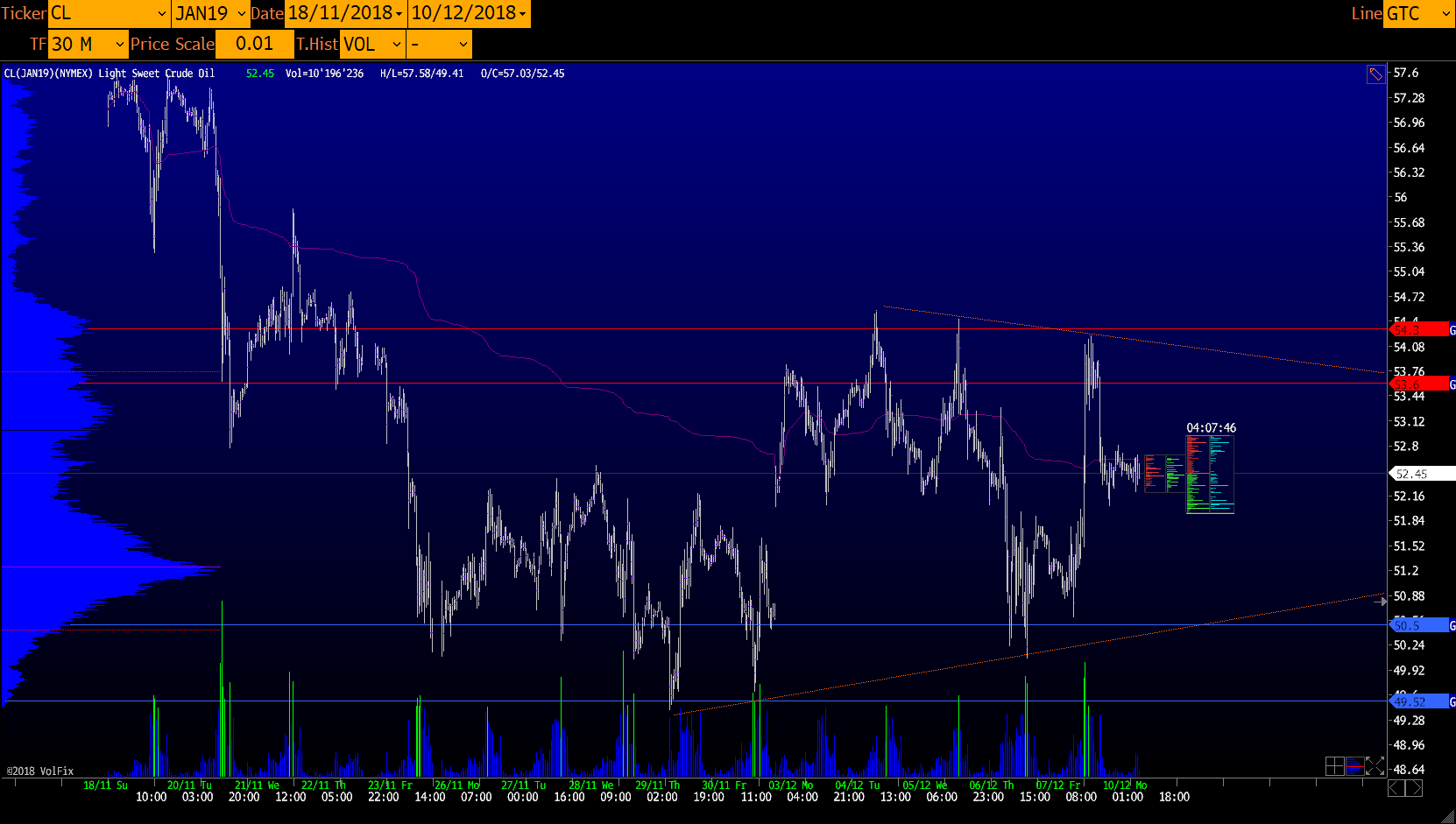The width and height of the screenshot is (1456, 824).
Task: Click the current price 52.45 label
Action: tap(1421, 474)
